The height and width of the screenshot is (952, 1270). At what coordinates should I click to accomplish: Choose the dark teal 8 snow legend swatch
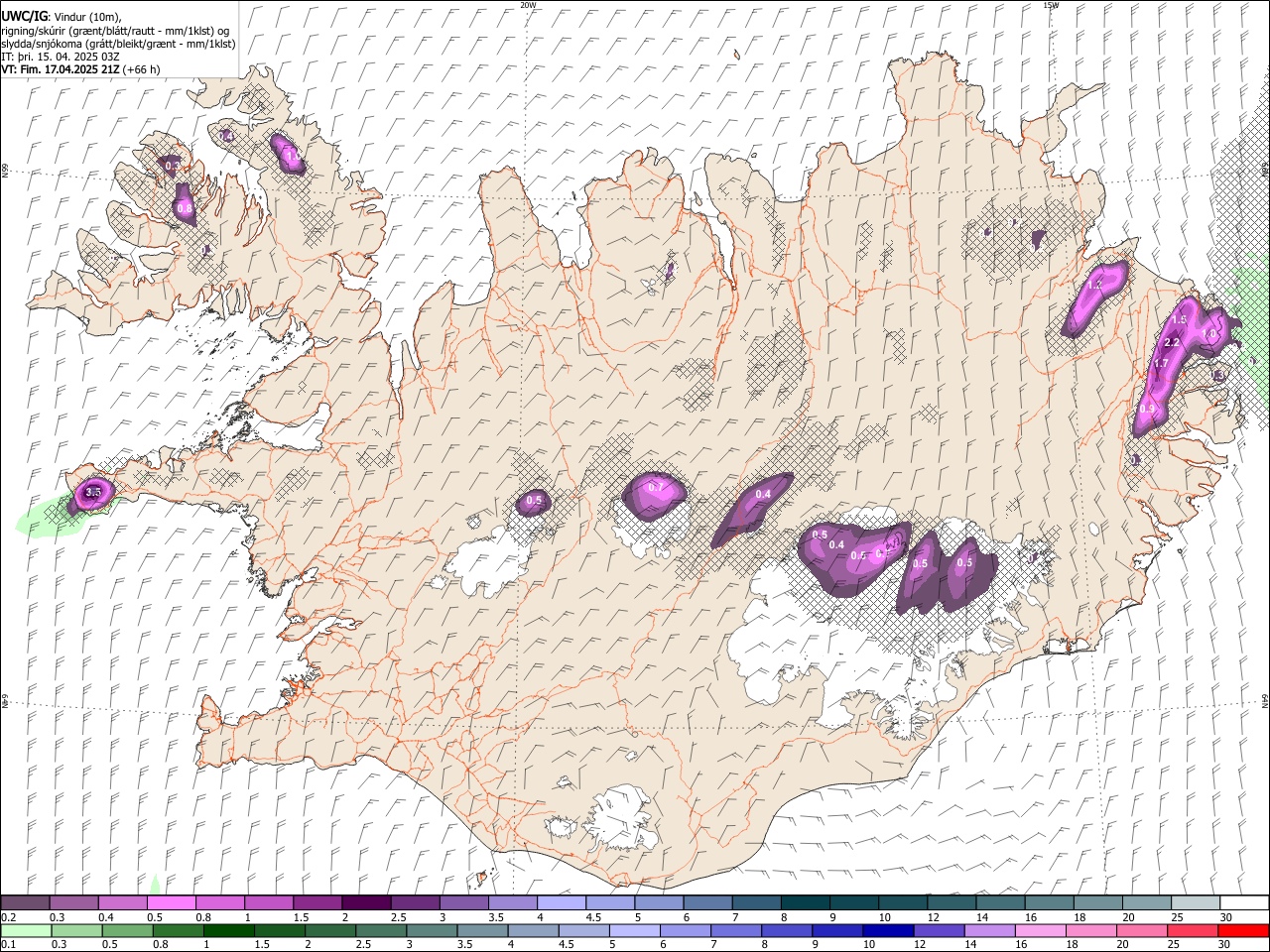pyautogui.click(x=806, y=903)
